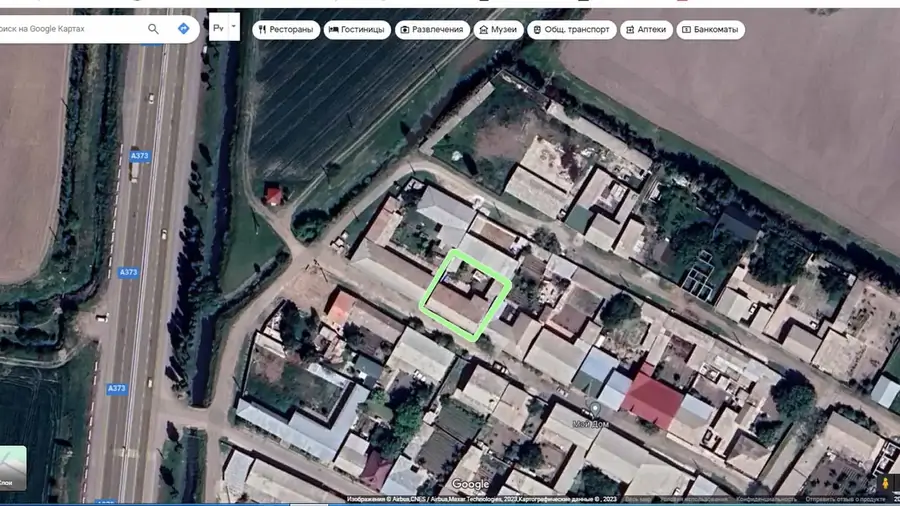Find Аптеки nearby
900x506 pixels.
pos(646,29)
